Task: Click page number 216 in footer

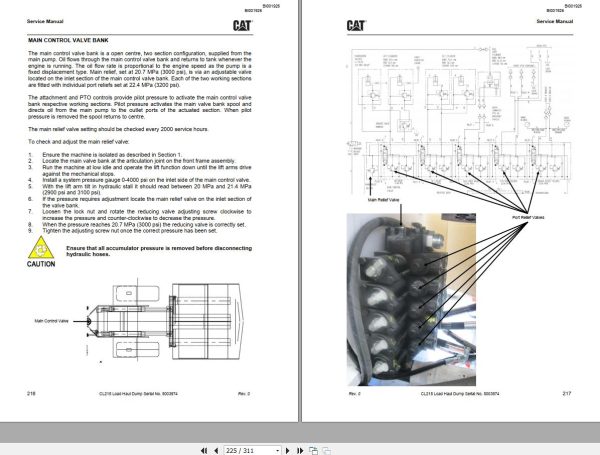Action: click(x=31, y=393)
